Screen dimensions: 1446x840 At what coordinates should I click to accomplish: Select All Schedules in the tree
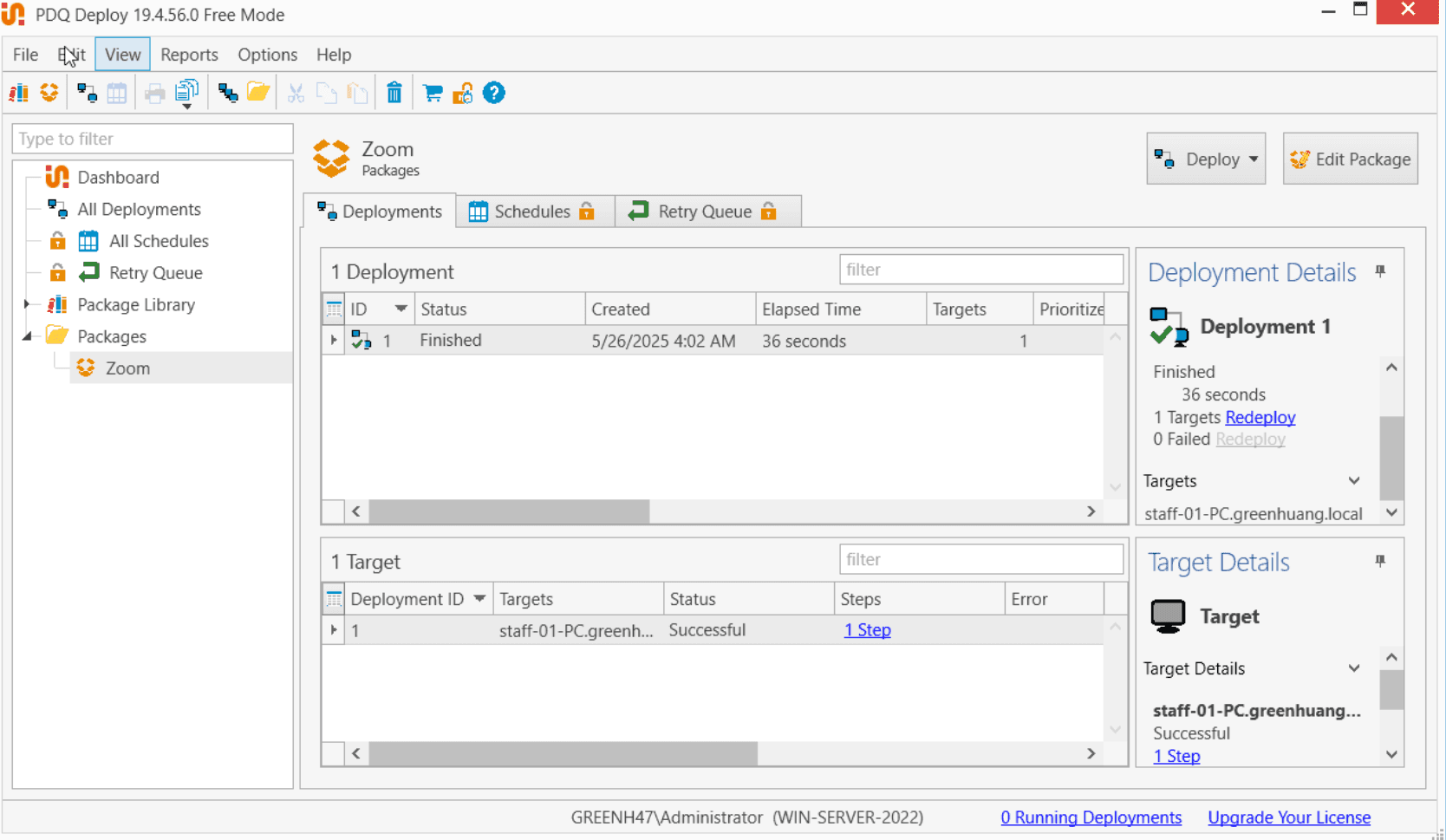click(x=159, y=241)
